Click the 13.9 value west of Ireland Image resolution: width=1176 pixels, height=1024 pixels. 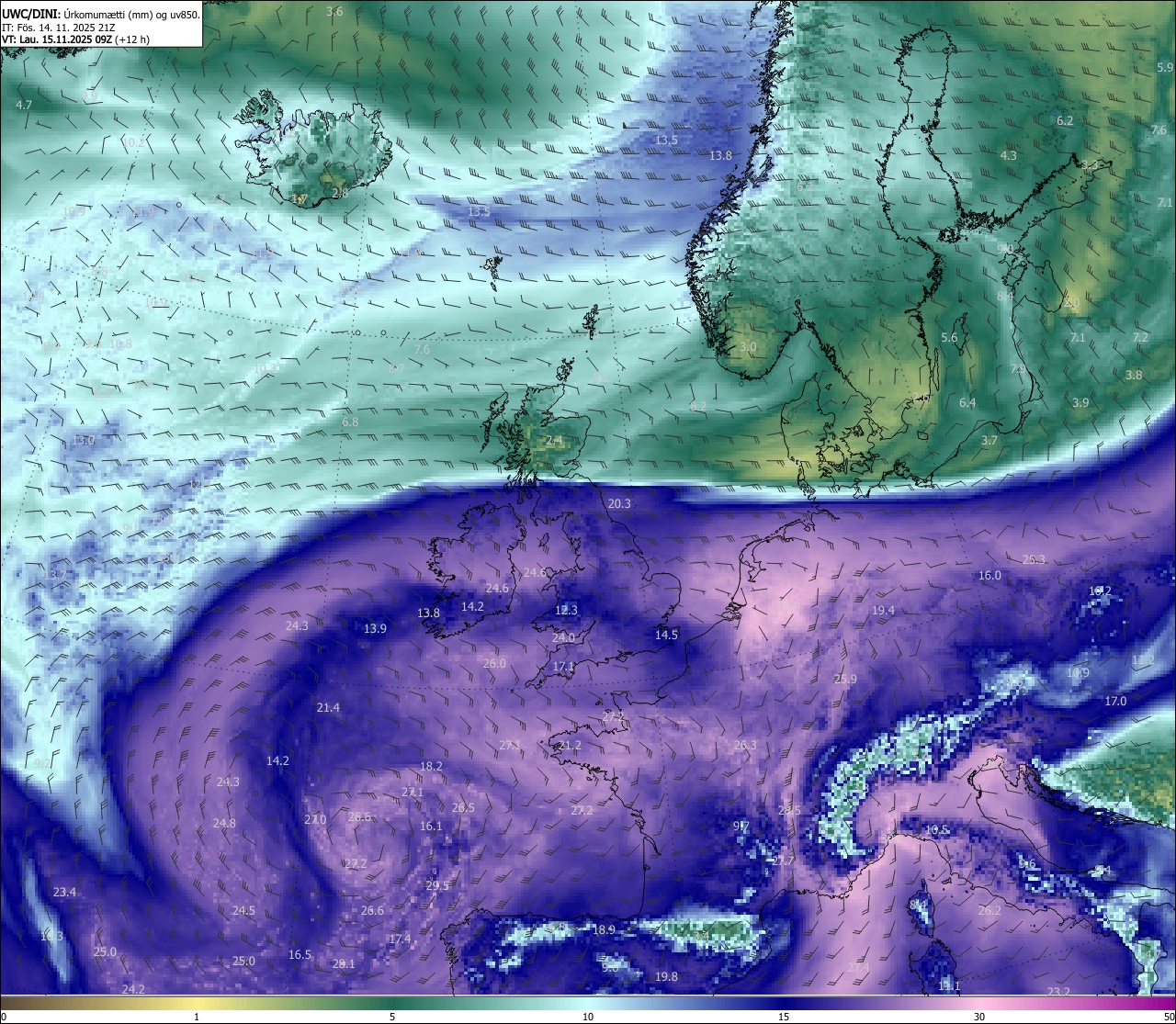click(375, 628)
